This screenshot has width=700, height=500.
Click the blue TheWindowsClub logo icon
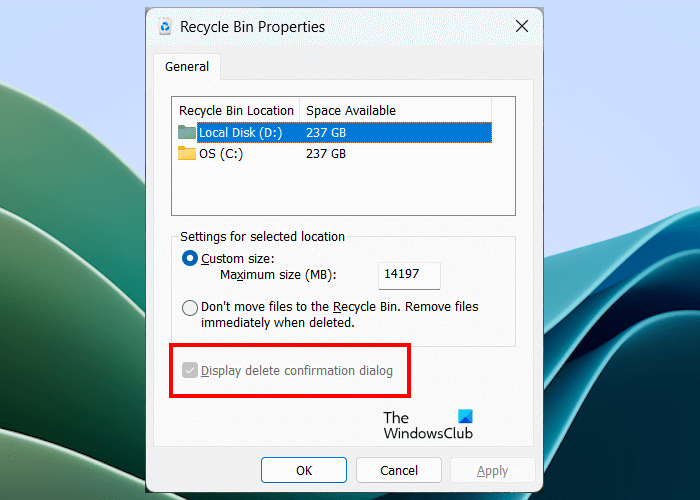pos(463,416)
